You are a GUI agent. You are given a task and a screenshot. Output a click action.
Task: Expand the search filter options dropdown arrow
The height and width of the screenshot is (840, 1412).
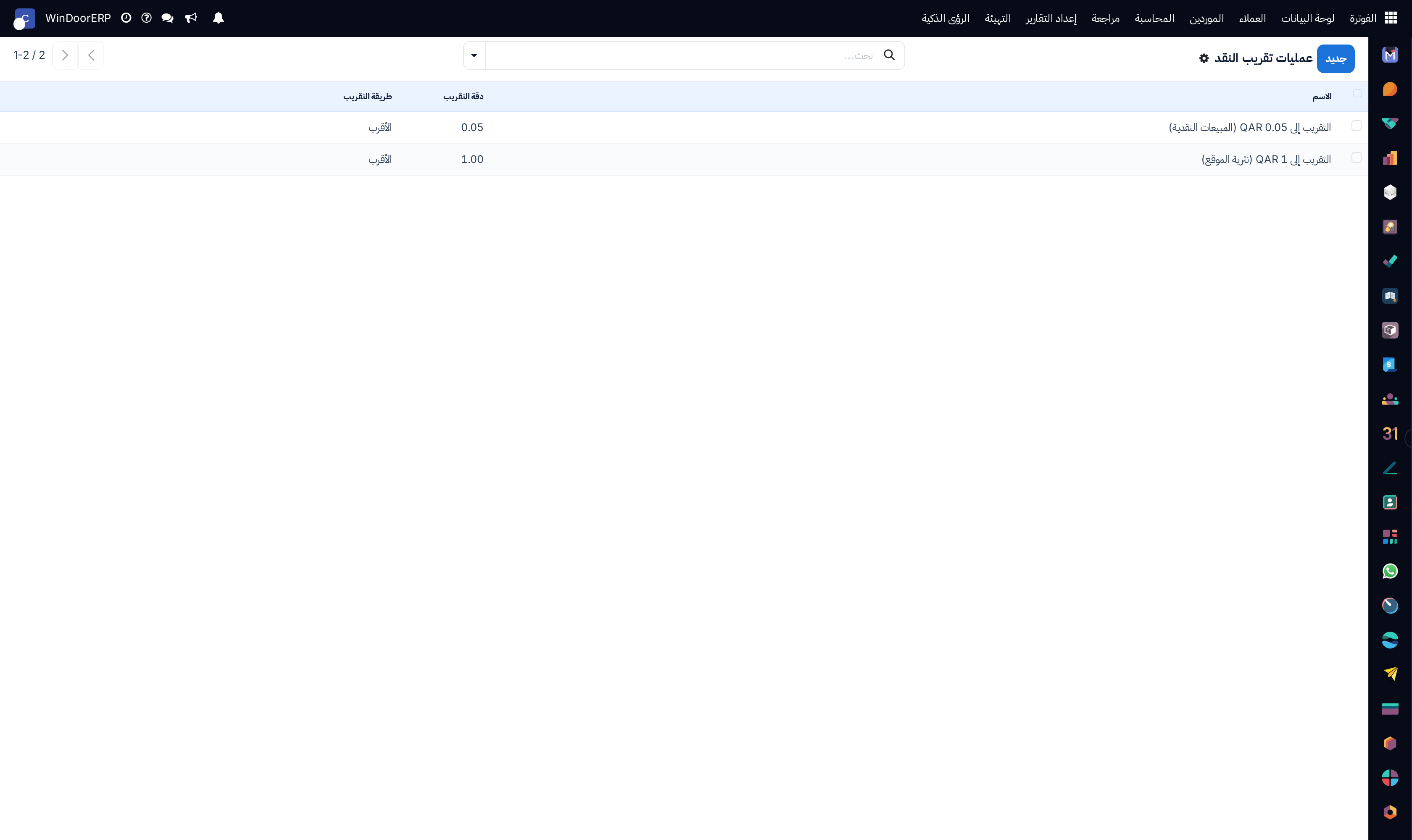click(474, 55)
